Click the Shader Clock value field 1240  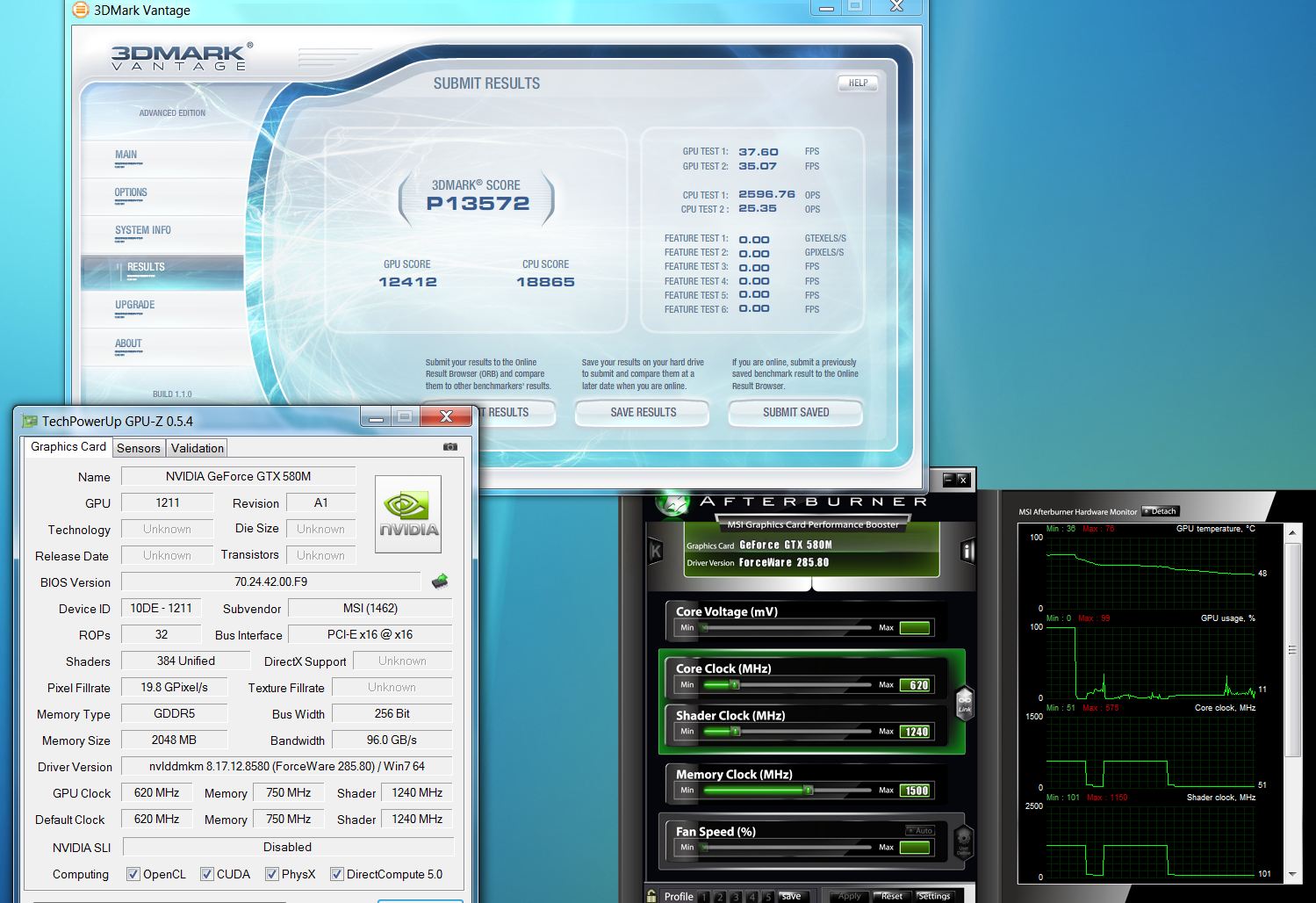(x=915, y=732)
